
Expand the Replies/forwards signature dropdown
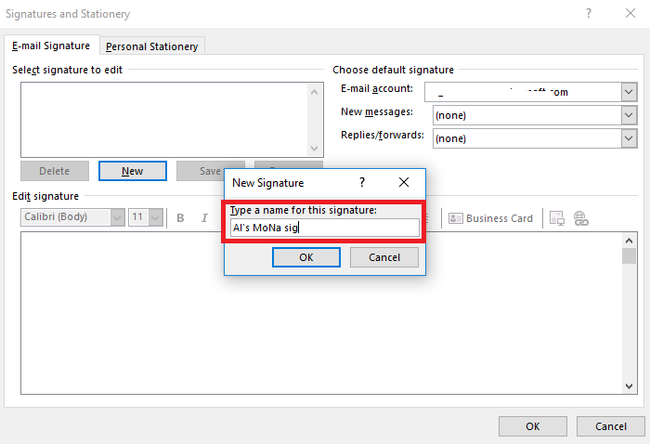628,139
